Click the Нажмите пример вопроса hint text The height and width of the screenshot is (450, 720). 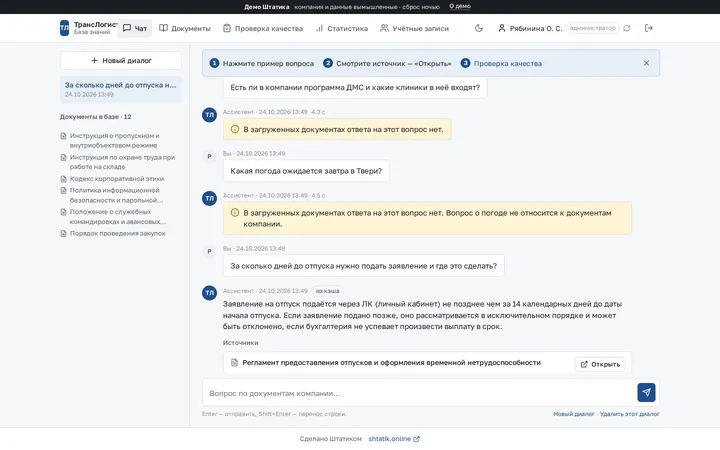click(268, 63)
